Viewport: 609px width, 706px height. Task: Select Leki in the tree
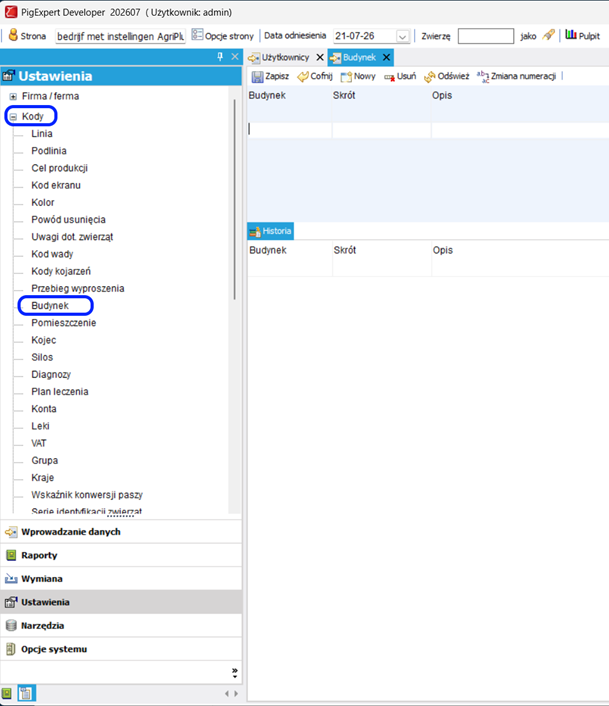coord(40,426)
